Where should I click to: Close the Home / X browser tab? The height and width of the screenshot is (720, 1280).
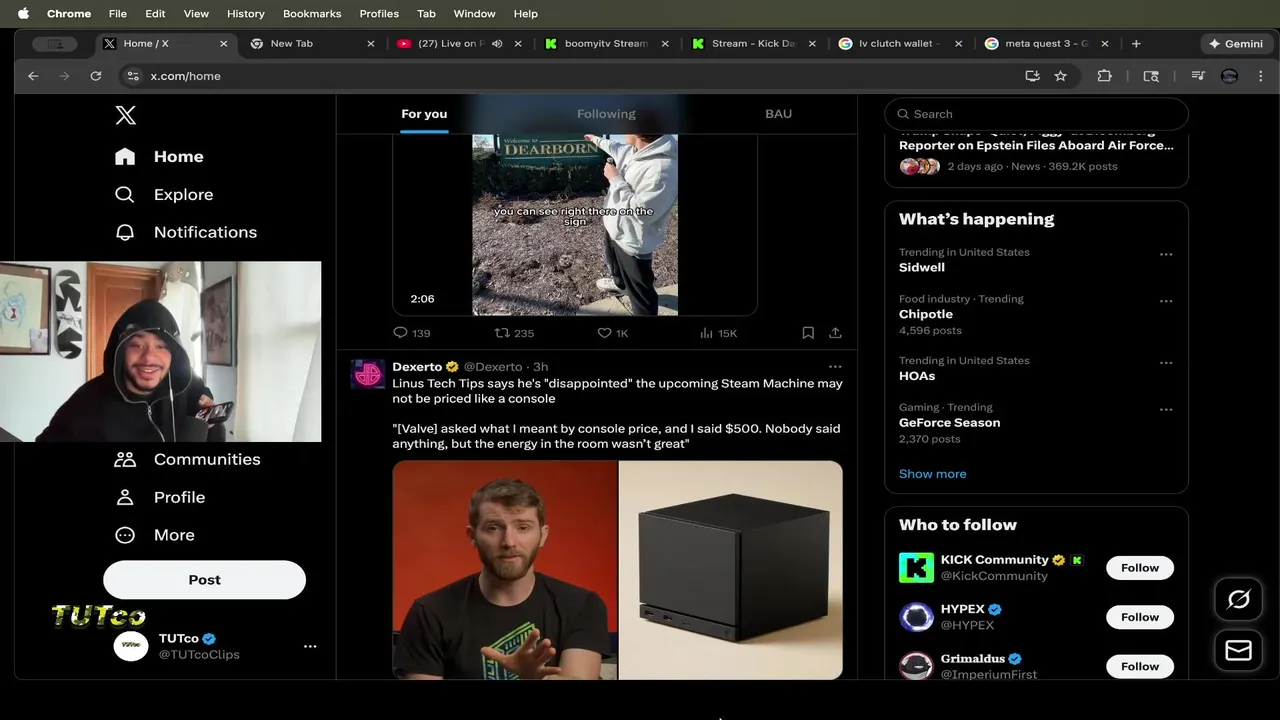223,44
